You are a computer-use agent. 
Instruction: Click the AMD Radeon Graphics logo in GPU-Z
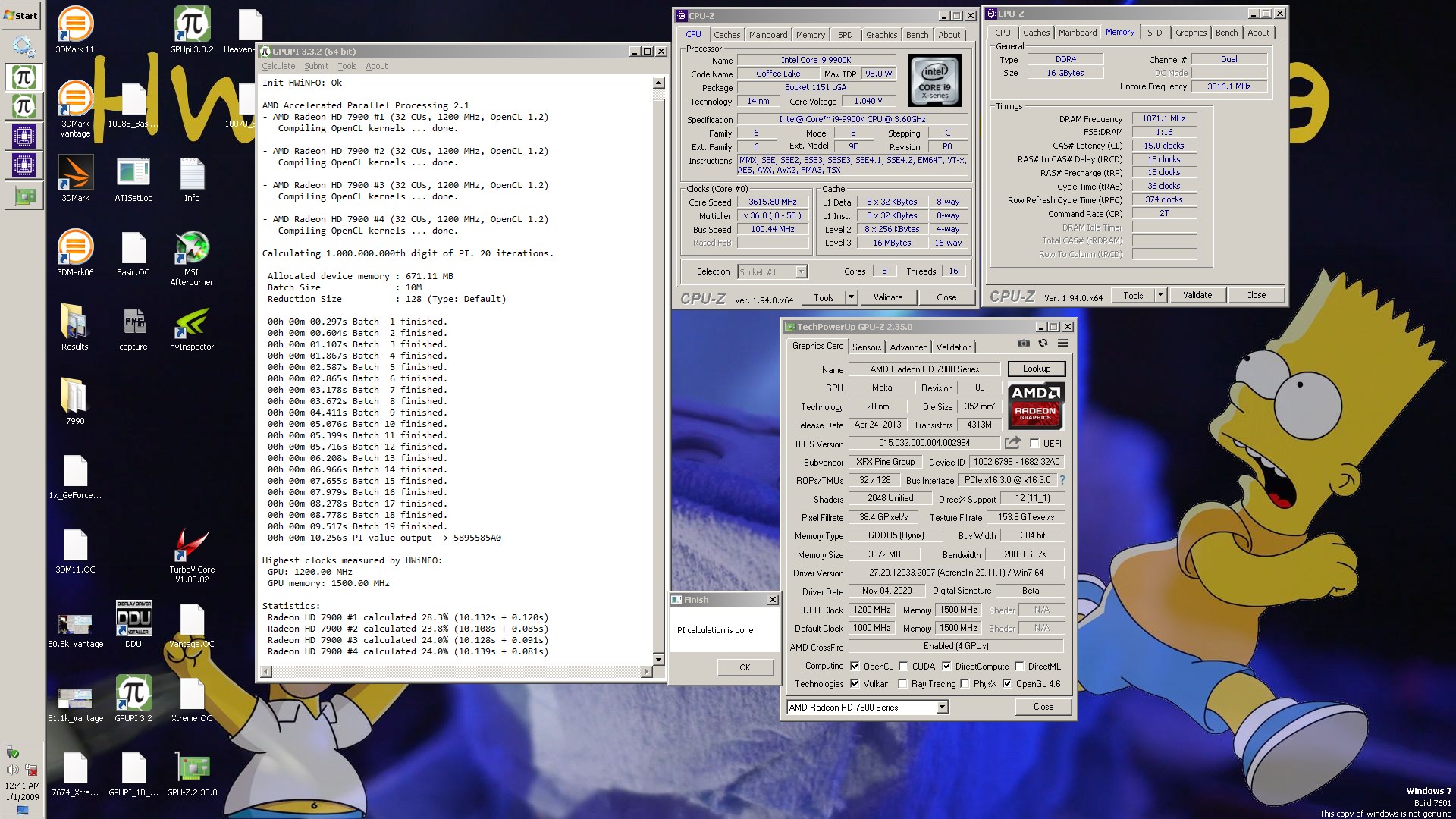coord(1036,406)
